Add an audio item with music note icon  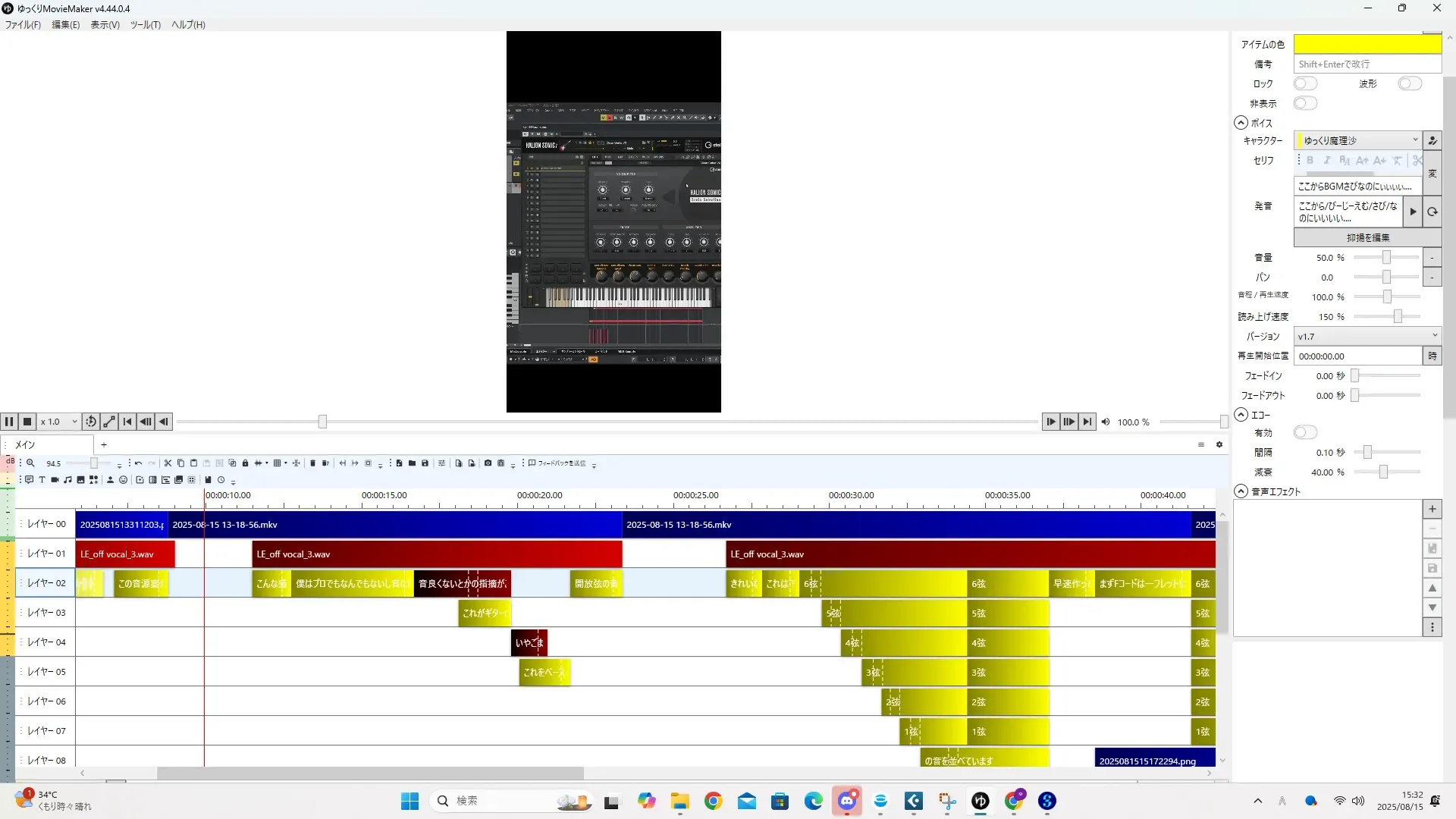[x=67, y=480]
